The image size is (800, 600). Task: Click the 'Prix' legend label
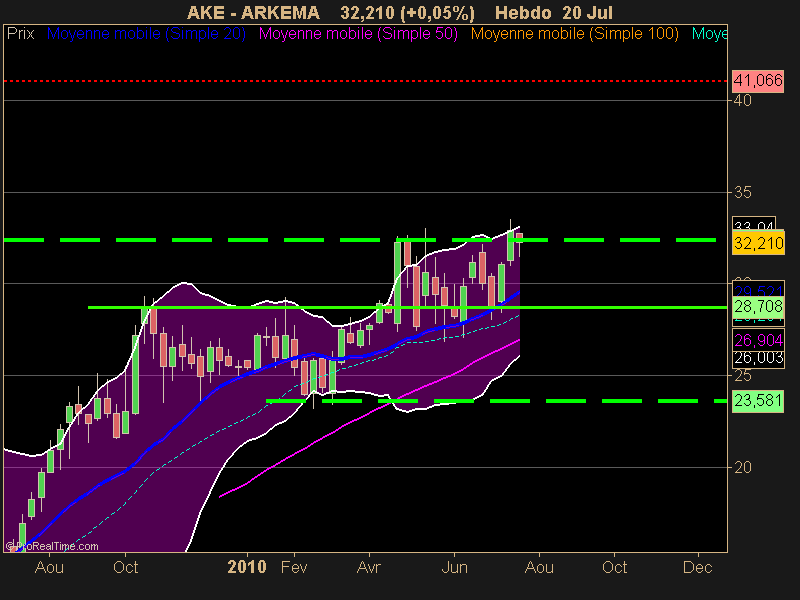coord(20,34)
